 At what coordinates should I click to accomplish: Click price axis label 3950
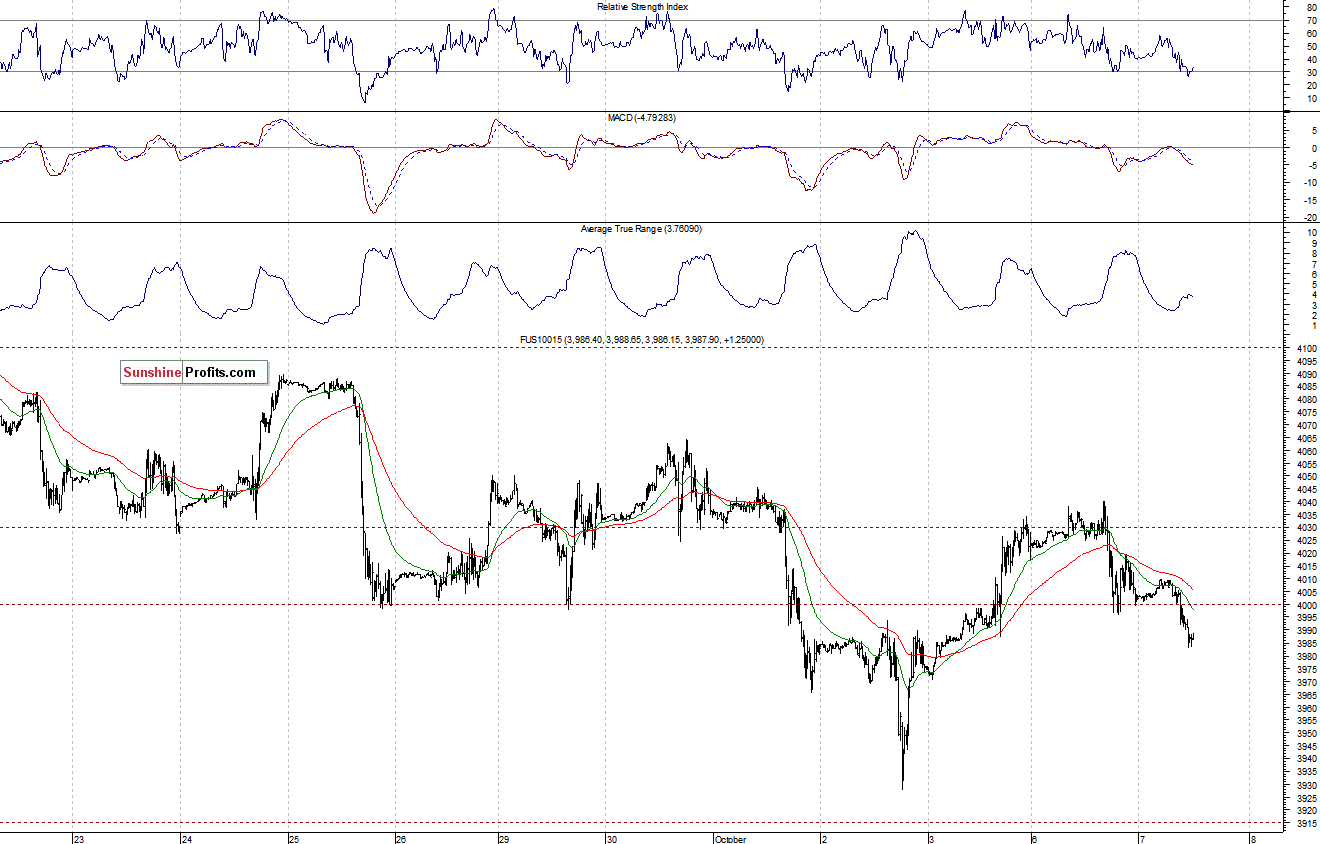pyautogui.click(x=1306, y=734)
